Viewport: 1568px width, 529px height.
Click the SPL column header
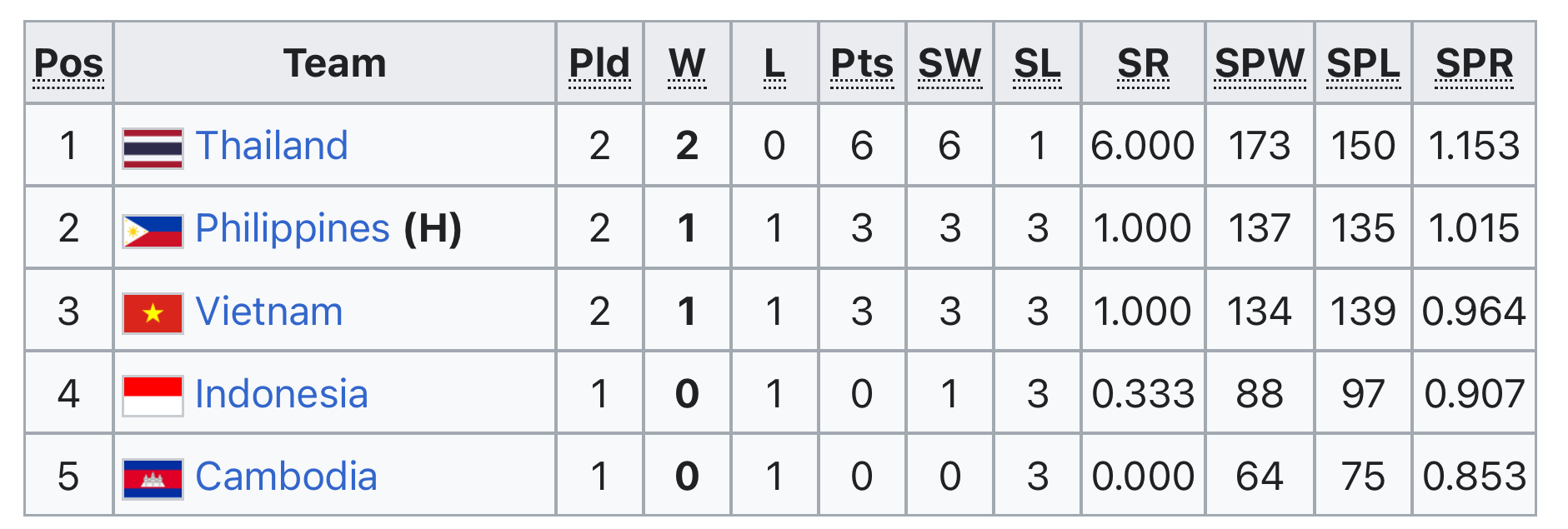(1363, 64)
